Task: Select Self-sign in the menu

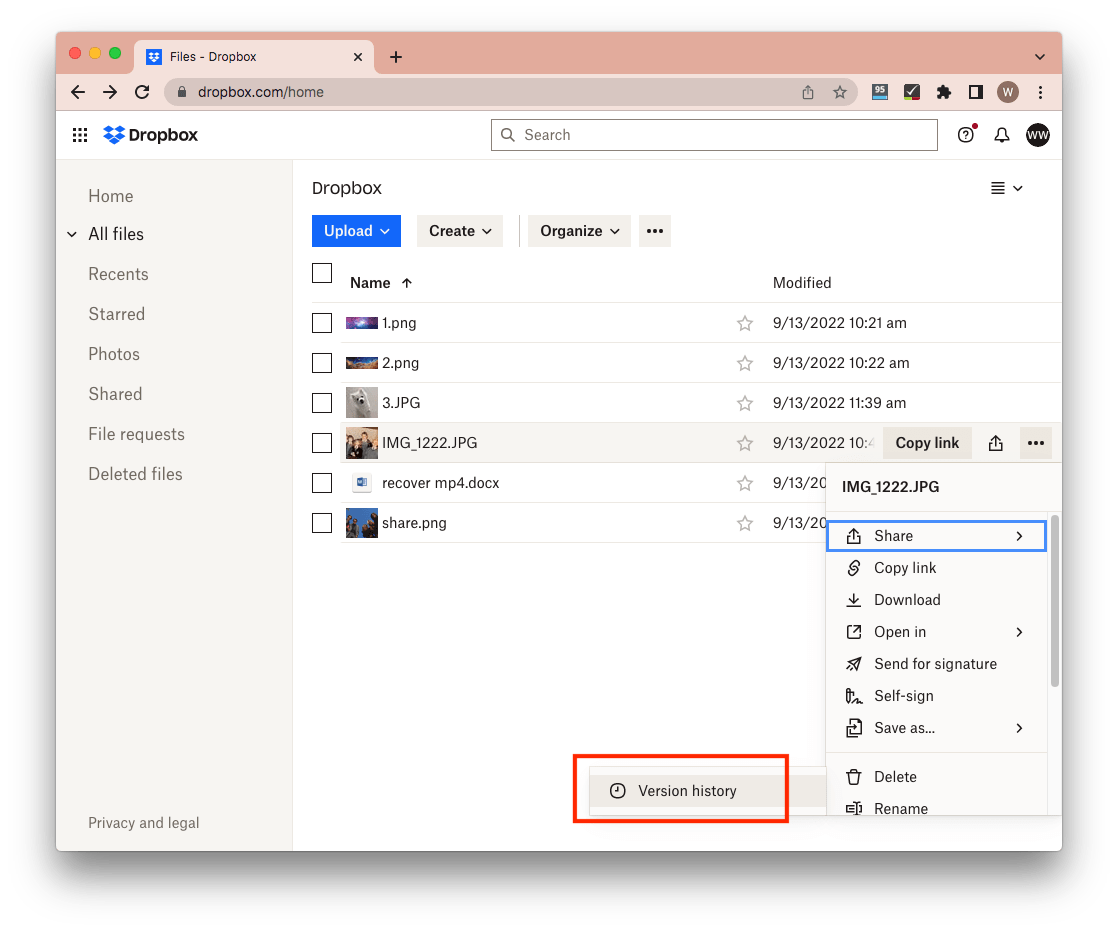Action: (936, 696)
